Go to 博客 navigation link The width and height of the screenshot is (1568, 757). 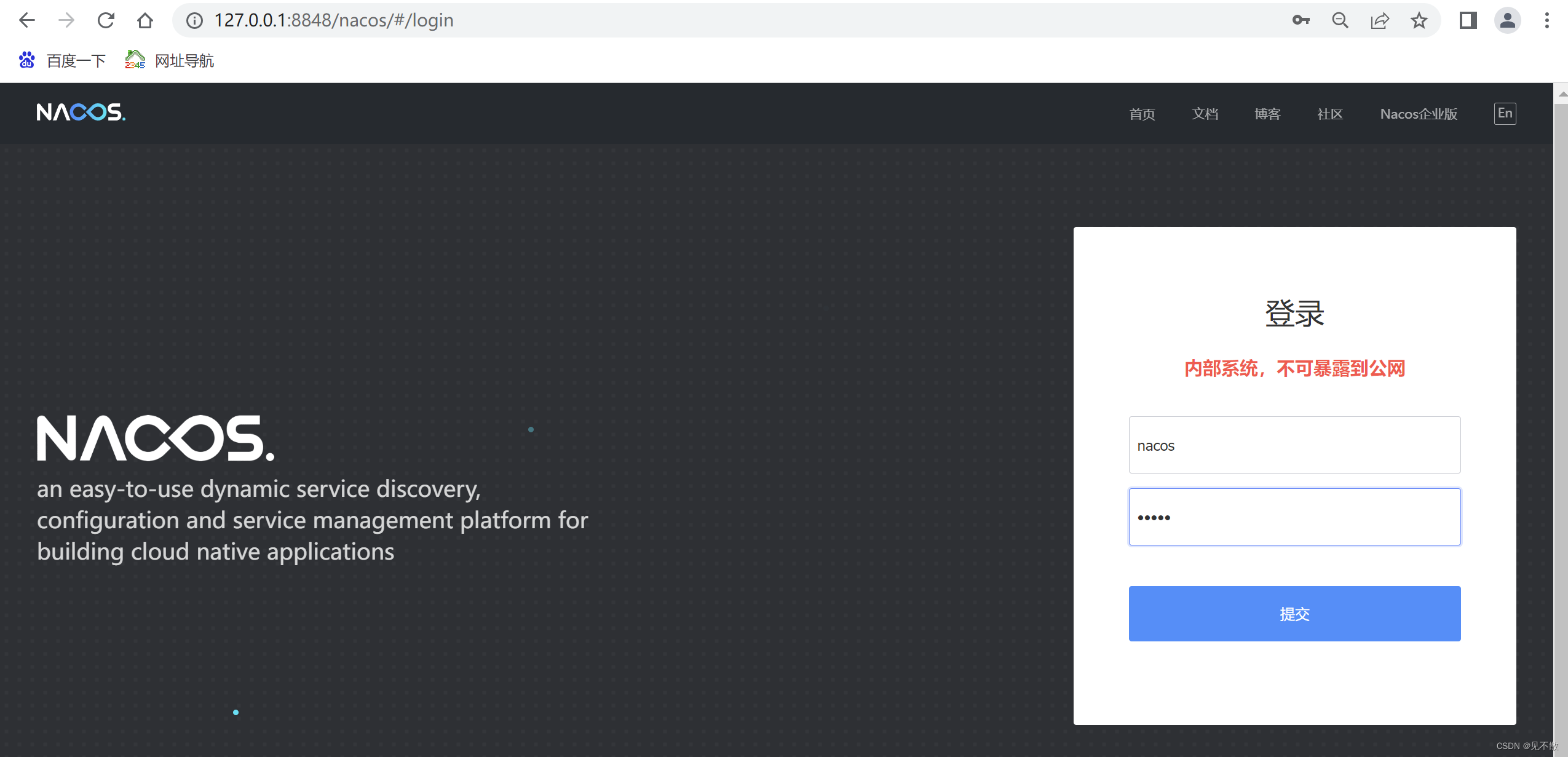tap(1267, 114)
